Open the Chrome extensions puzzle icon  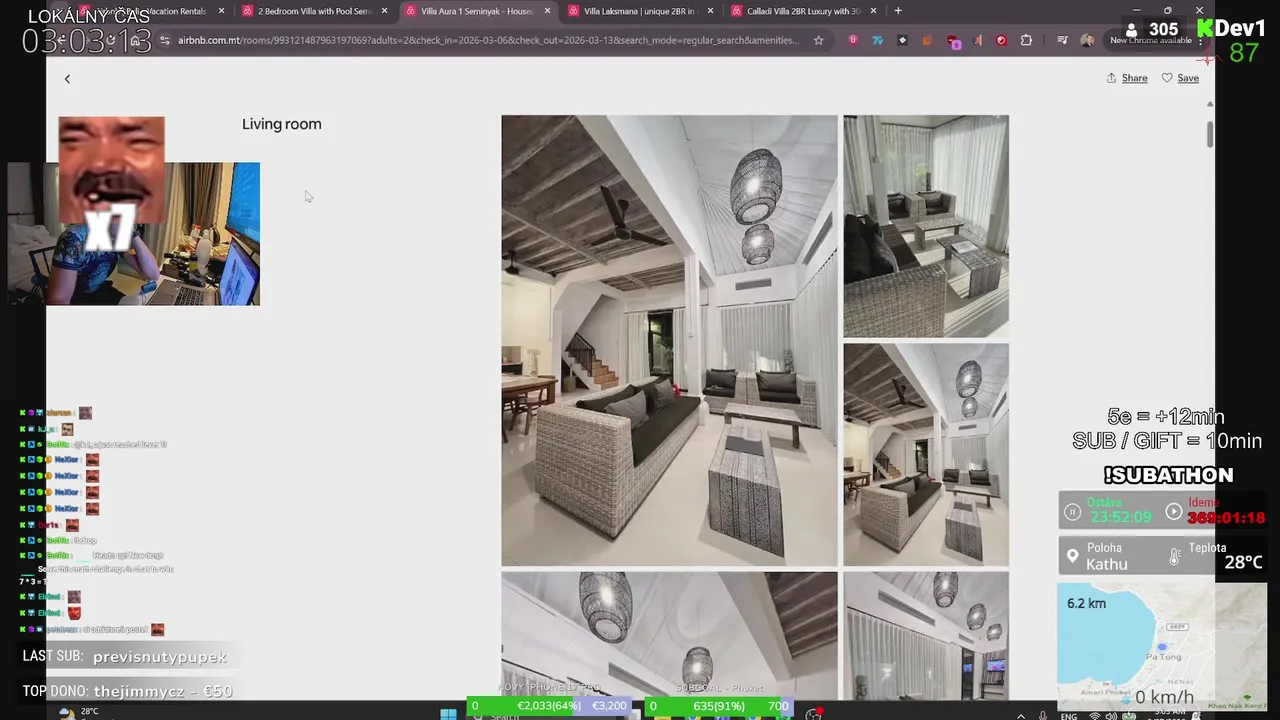[1026, 40]
